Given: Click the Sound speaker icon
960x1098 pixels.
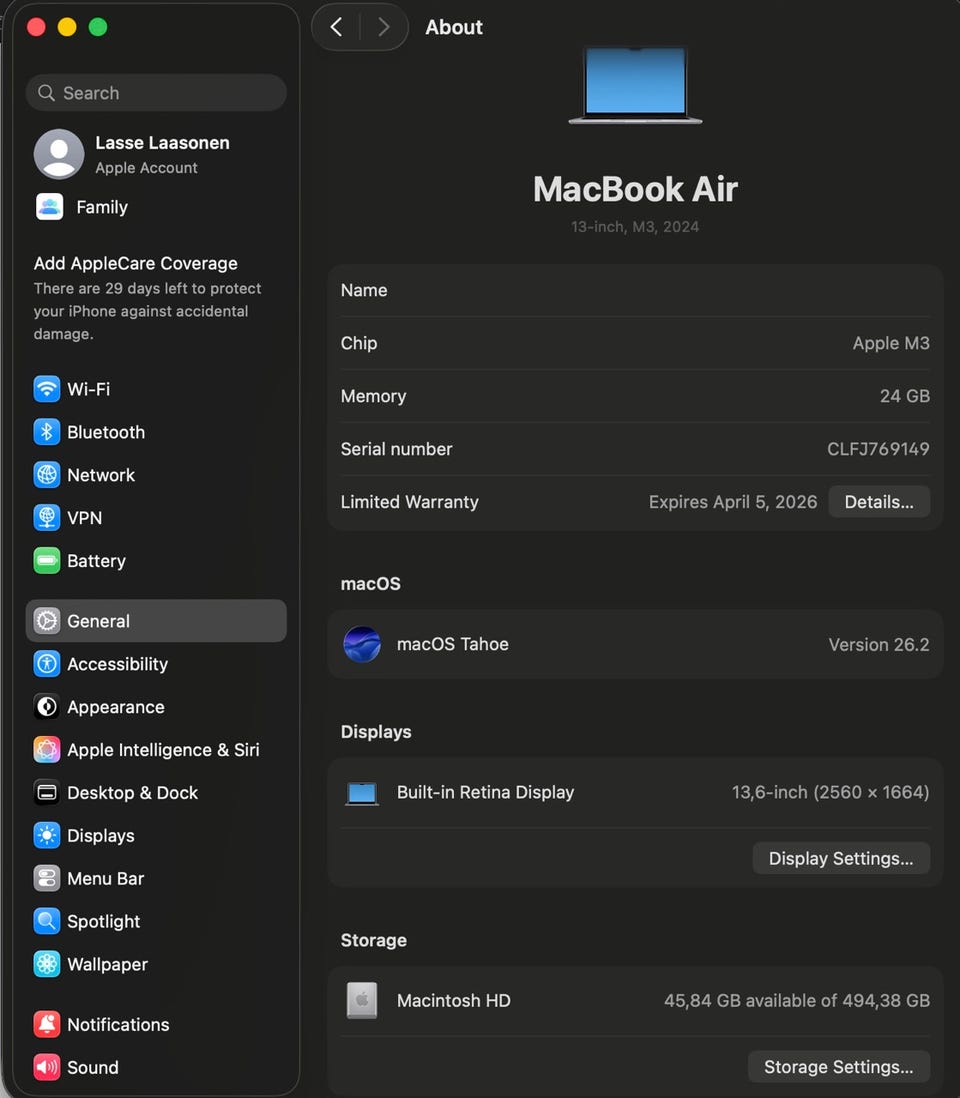Looking at the screenshot, I should click(x=47, y=1067).
